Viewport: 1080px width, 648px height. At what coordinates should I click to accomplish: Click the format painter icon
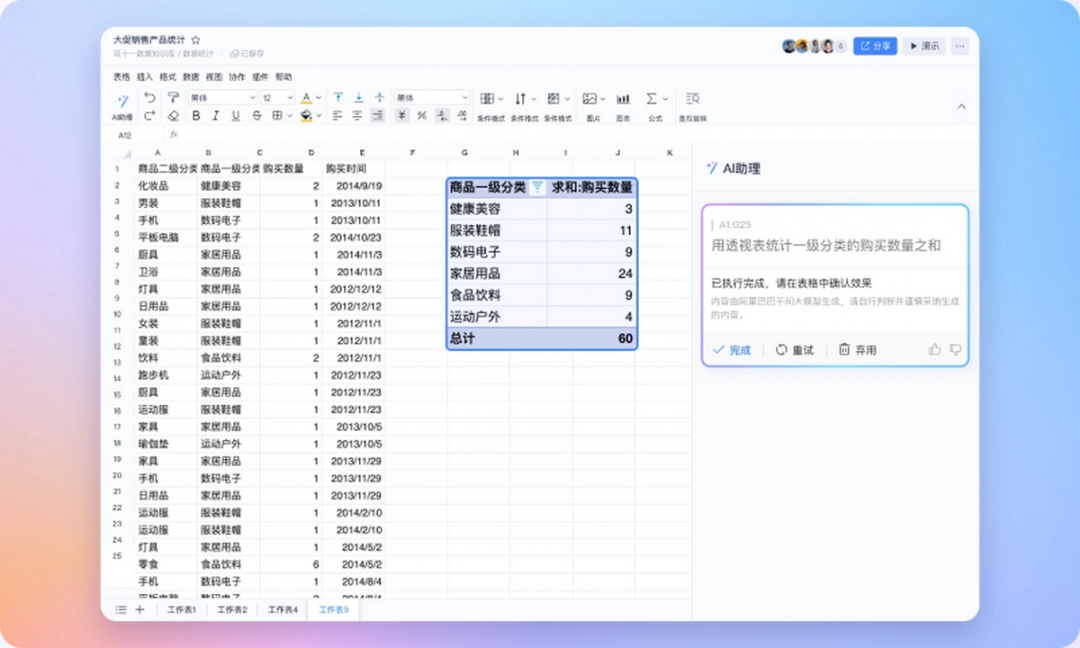pyautogui.click(x=172, y=97)
